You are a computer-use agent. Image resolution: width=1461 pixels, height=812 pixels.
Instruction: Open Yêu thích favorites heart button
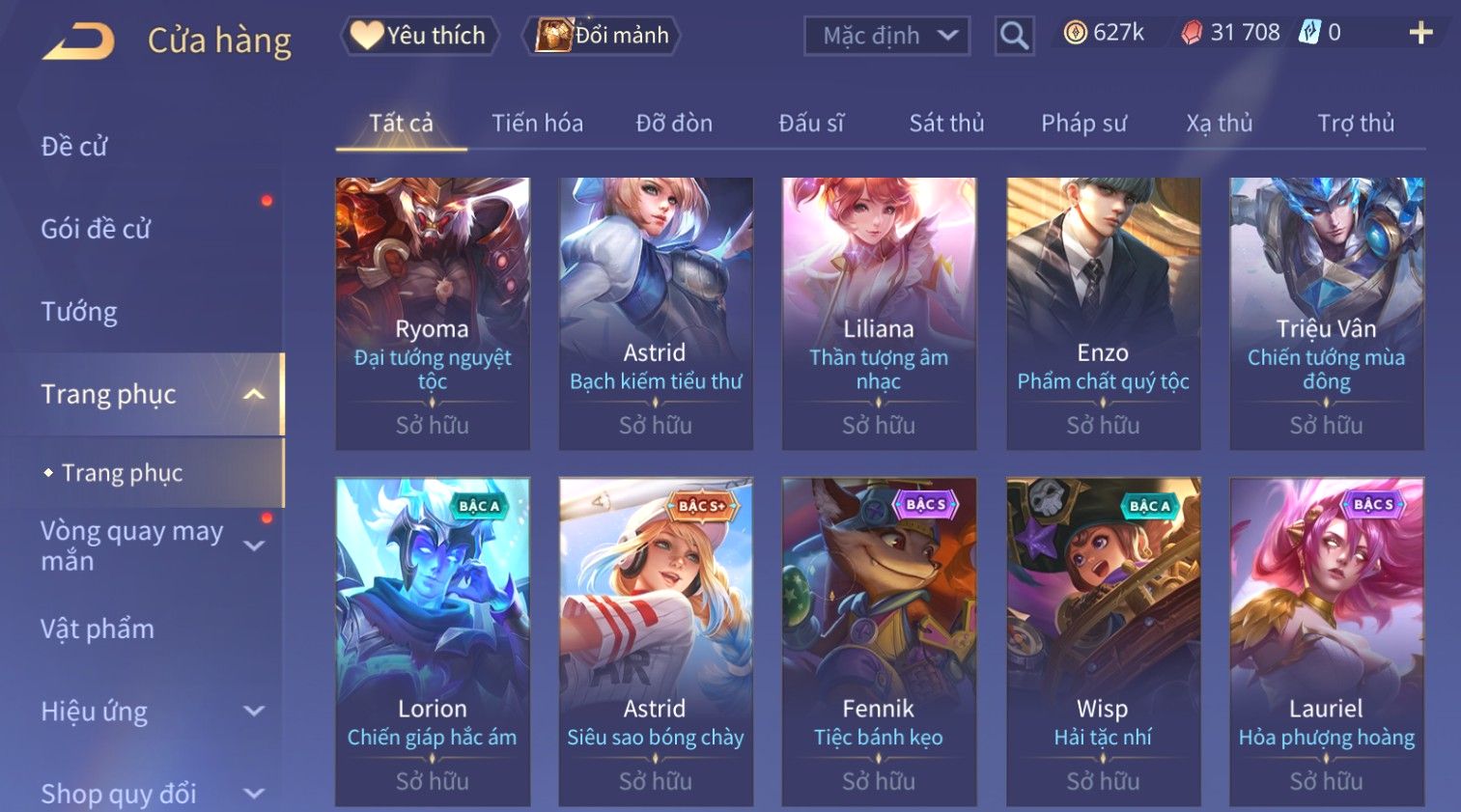420,36
